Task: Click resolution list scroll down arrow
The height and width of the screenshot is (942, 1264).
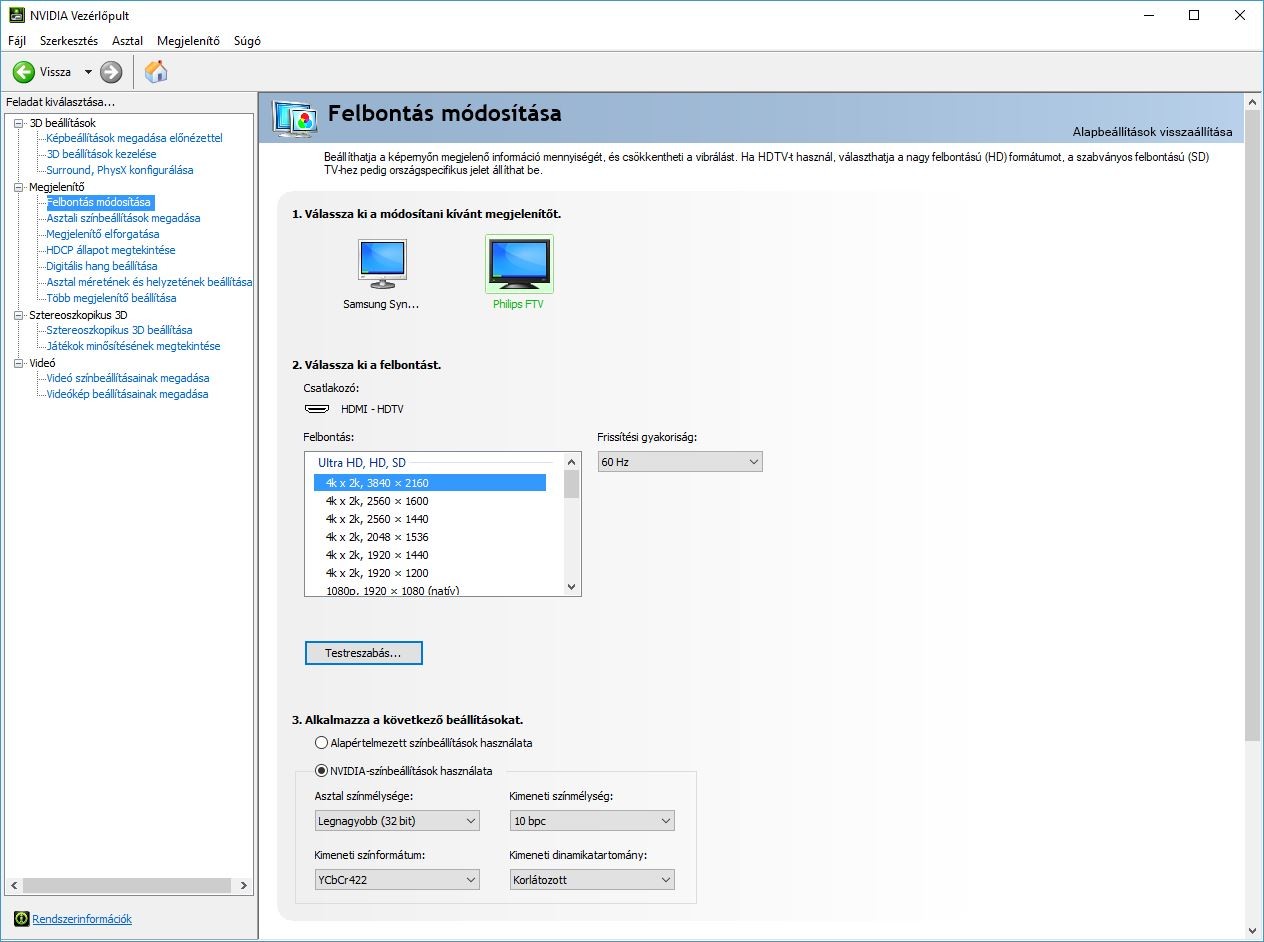Action: (572, 587)
